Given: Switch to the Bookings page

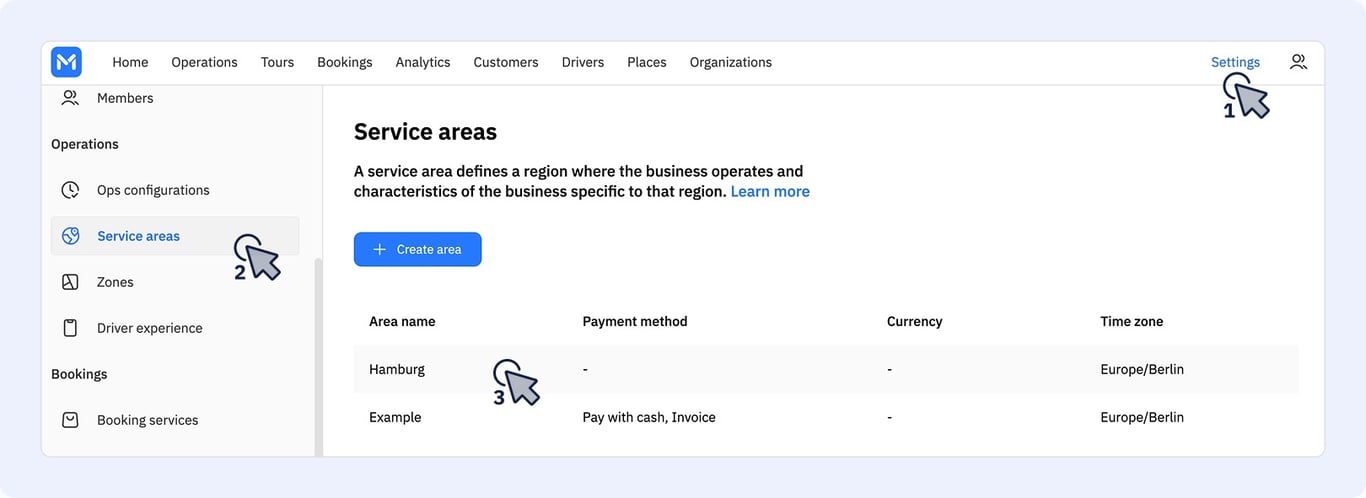Looking at the screenshot, I should (344, 62).
